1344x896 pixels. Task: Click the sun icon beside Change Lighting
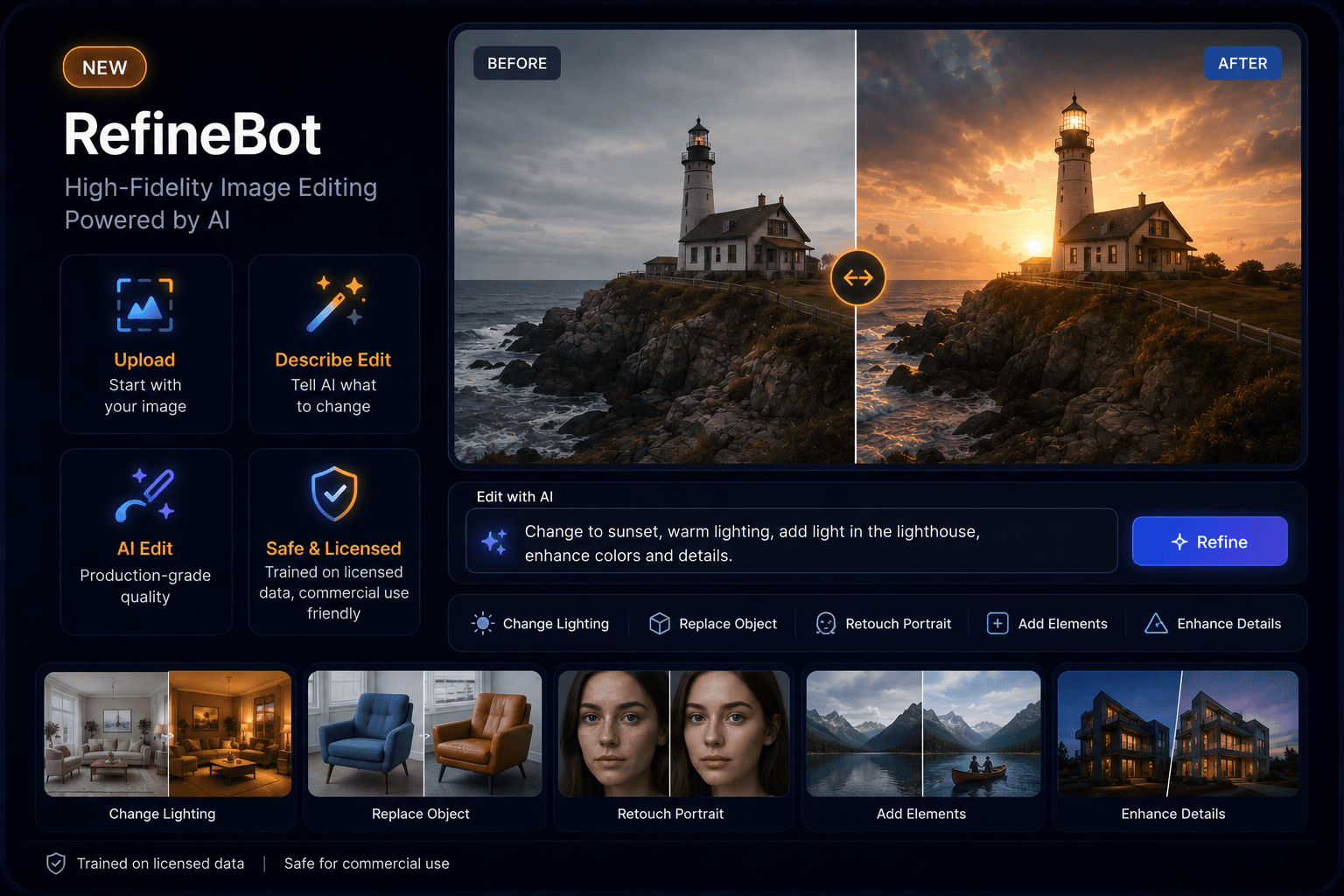pos(483,623)
